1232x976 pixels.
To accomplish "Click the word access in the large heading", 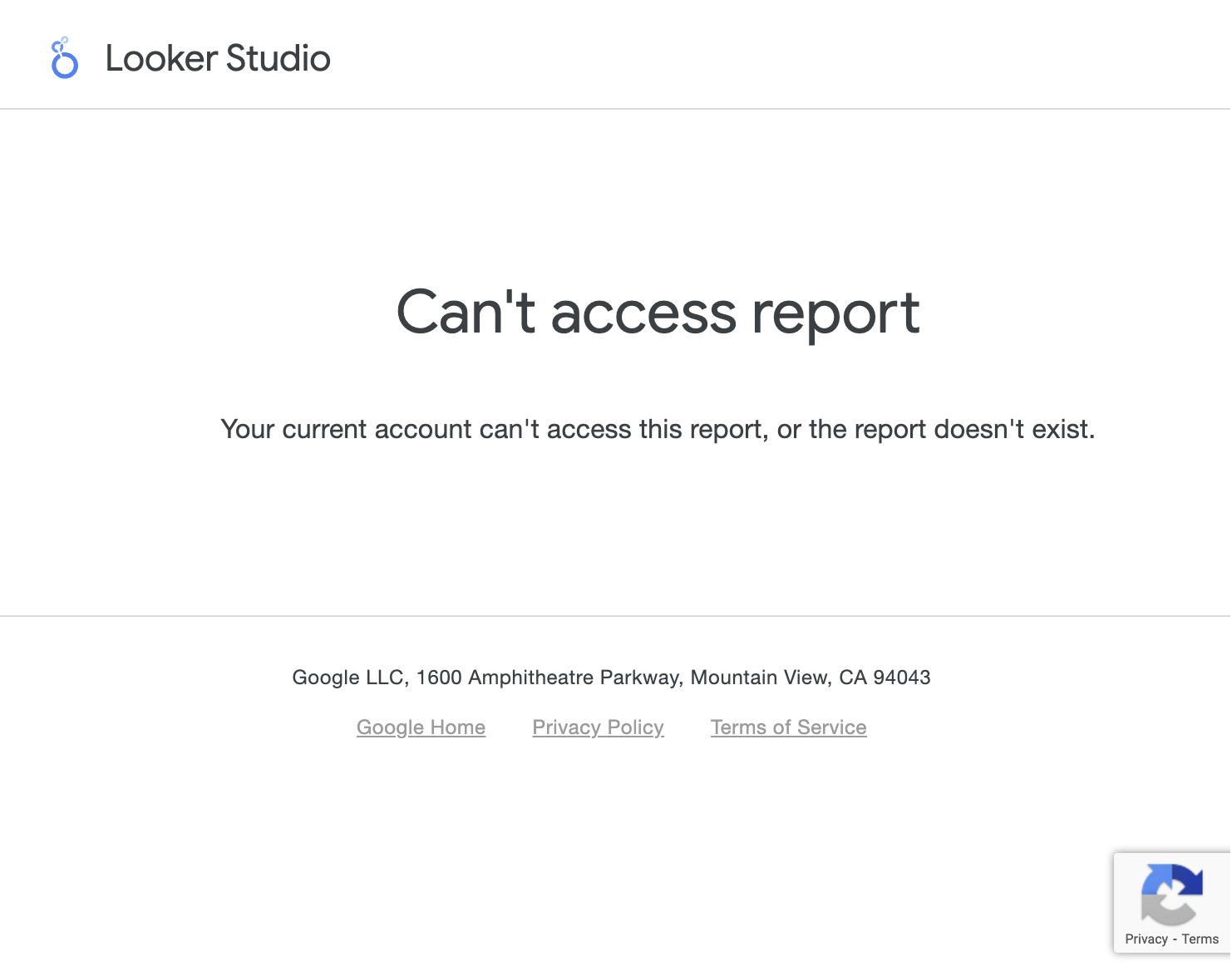I will [643, 313].
